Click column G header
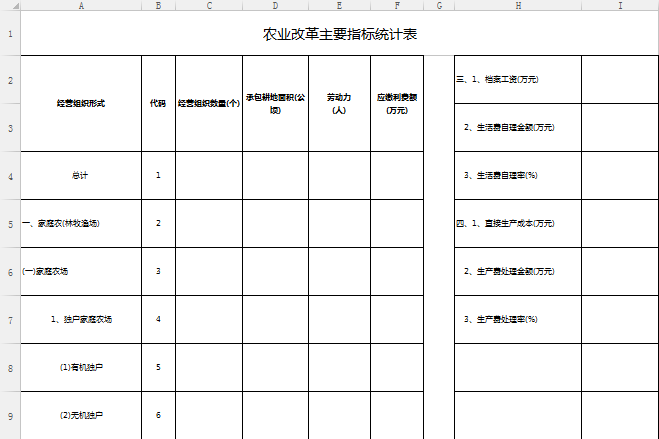 click(x=438, y=6)
